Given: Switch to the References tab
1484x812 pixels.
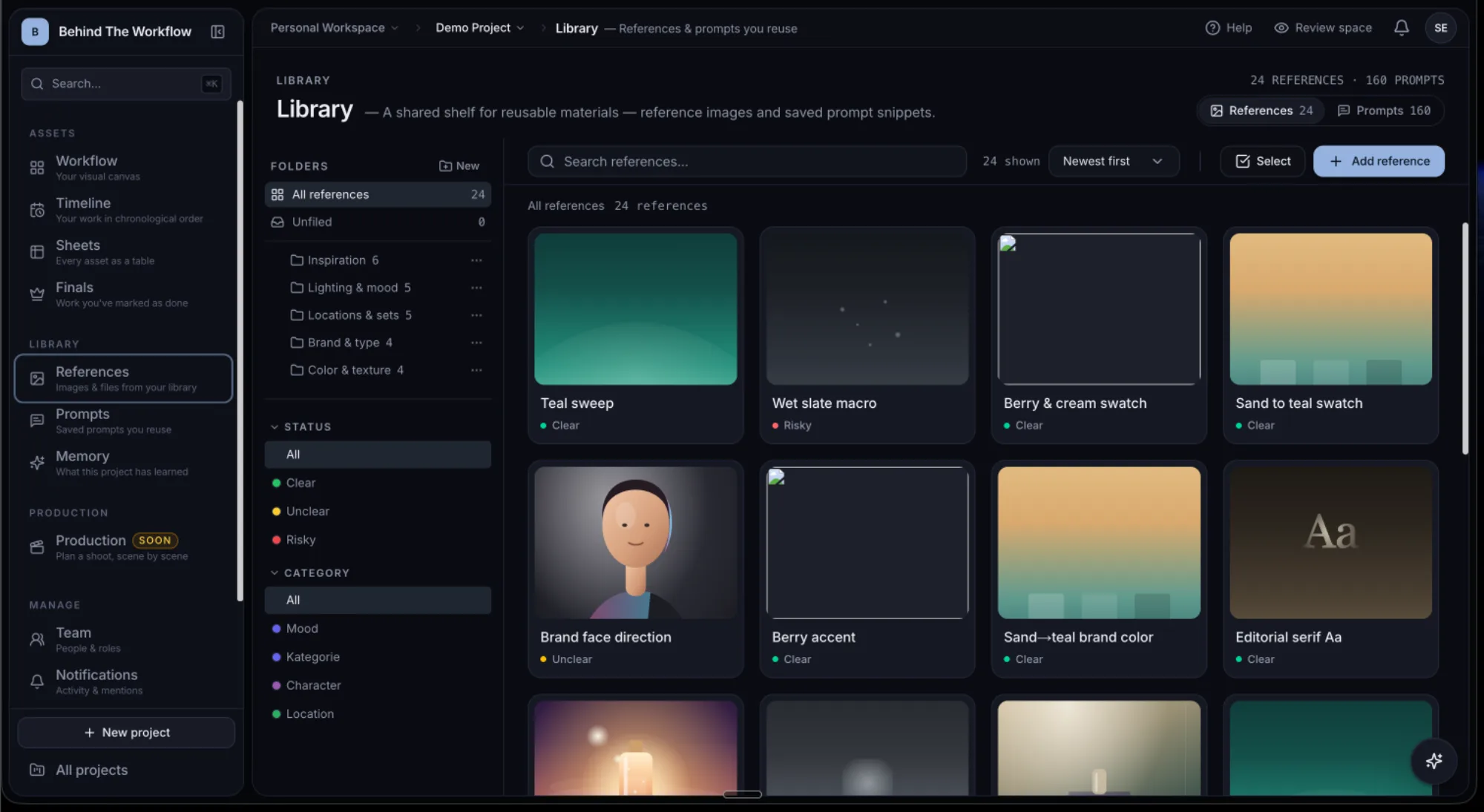Looking at the screenshot, I should pos(1261,110).
